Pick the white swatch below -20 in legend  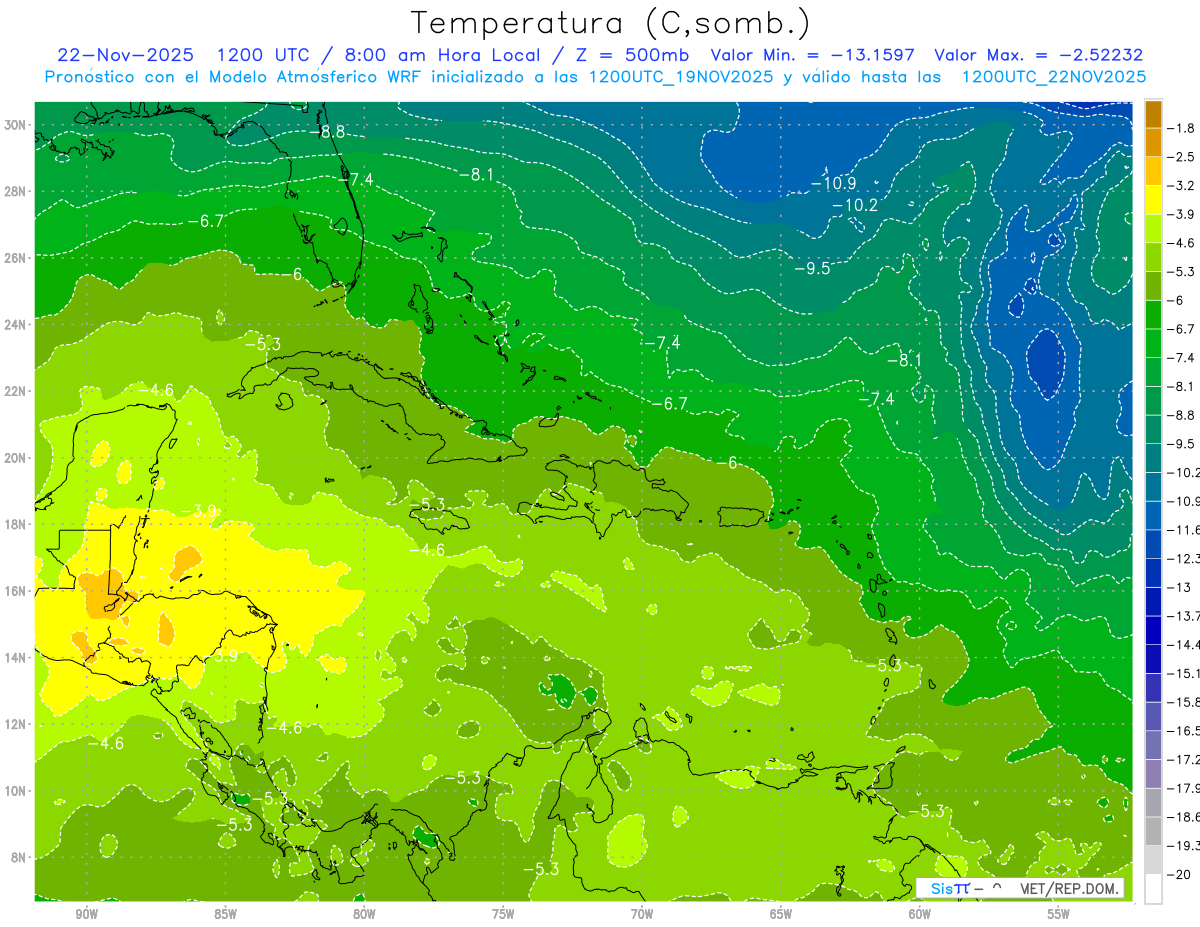(1153, 888)
